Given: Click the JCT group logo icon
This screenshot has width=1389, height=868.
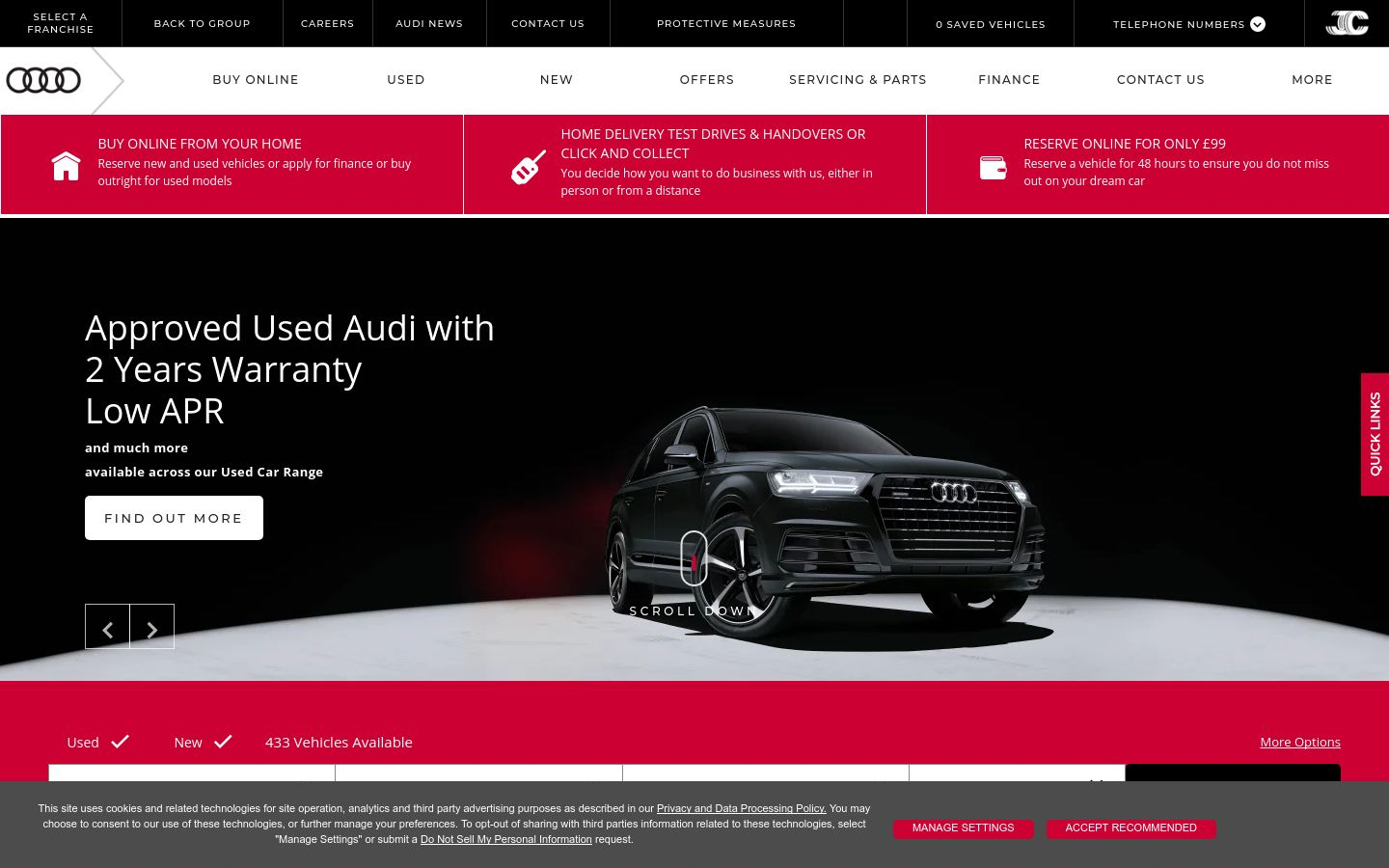Looking at the screenshot, I should coord(1347,23).
